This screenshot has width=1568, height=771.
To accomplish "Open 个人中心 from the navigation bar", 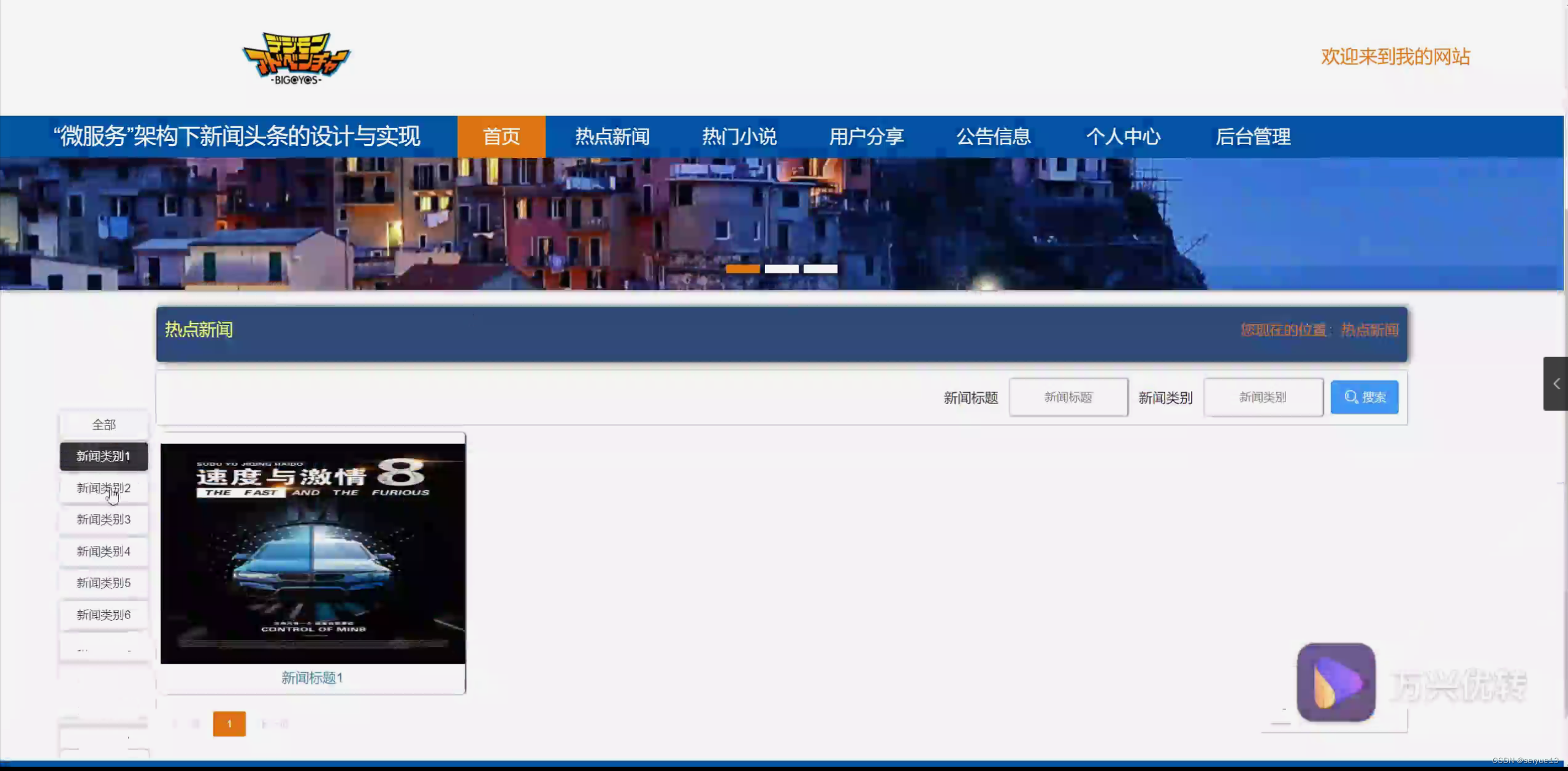I will pyautogui.click(x=1123, y=136).
